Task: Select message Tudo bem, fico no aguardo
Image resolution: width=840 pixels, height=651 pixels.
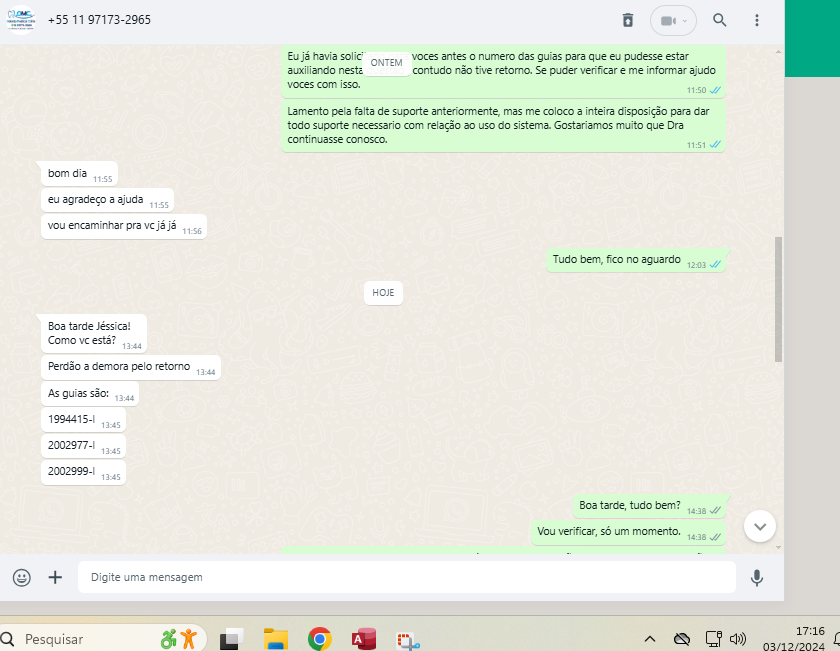Action: click(636, 260)
